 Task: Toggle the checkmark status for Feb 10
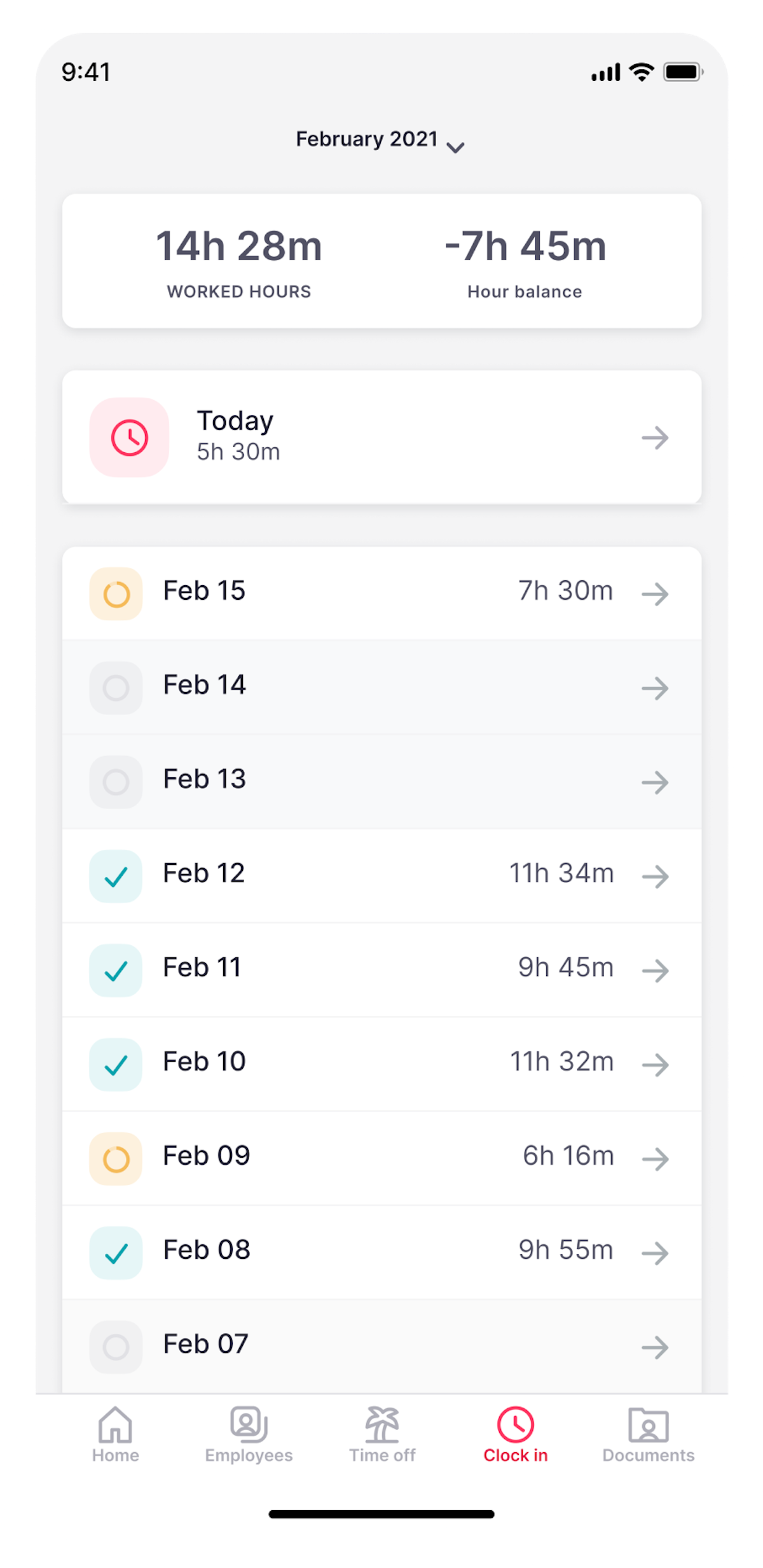tap(116, 1065)
